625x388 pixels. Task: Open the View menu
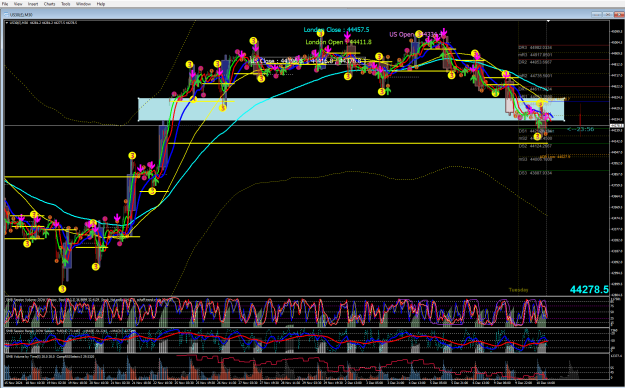coord(18,4)
